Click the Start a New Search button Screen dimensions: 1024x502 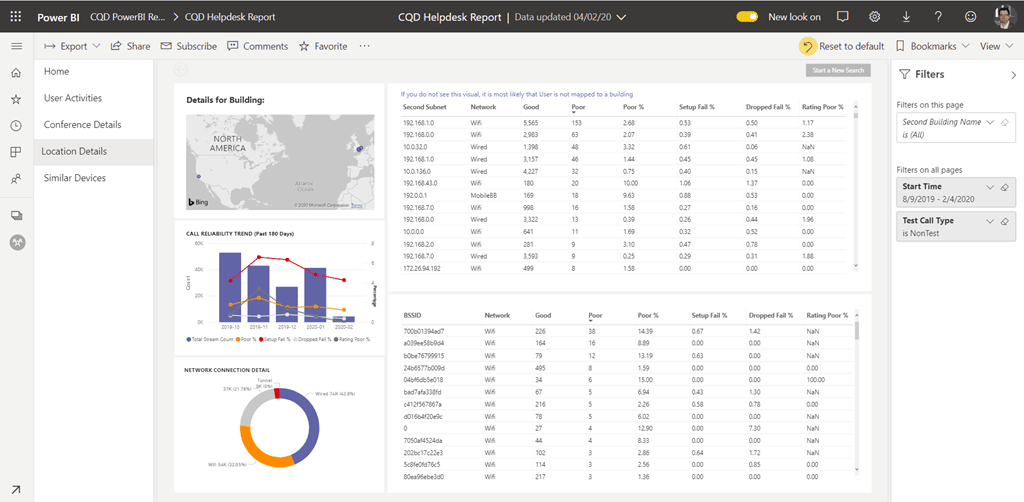click(838, 71)
